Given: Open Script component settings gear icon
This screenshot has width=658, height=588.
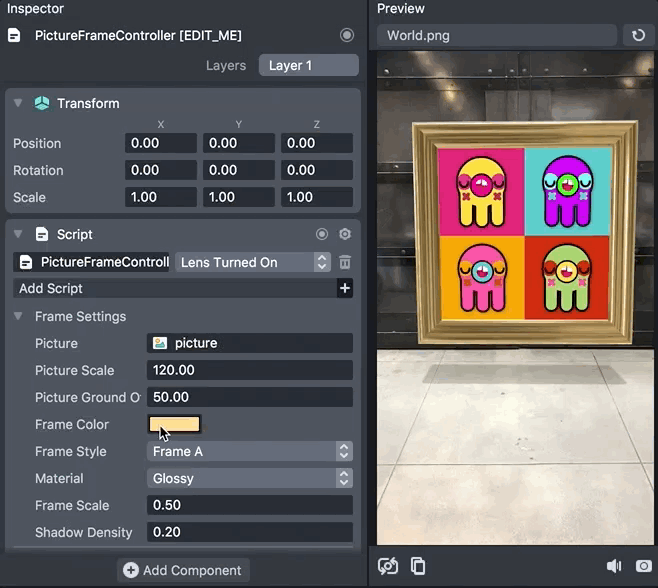Looking at the screenshot, I should 345,234.
